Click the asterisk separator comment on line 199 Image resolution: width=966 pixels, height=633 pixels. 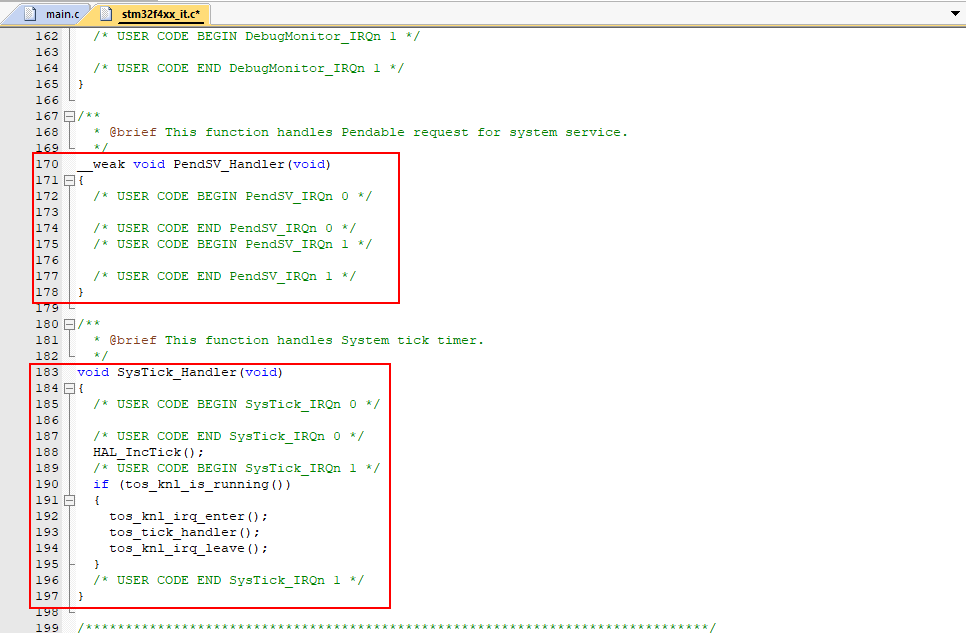click(x=397, y=627)
